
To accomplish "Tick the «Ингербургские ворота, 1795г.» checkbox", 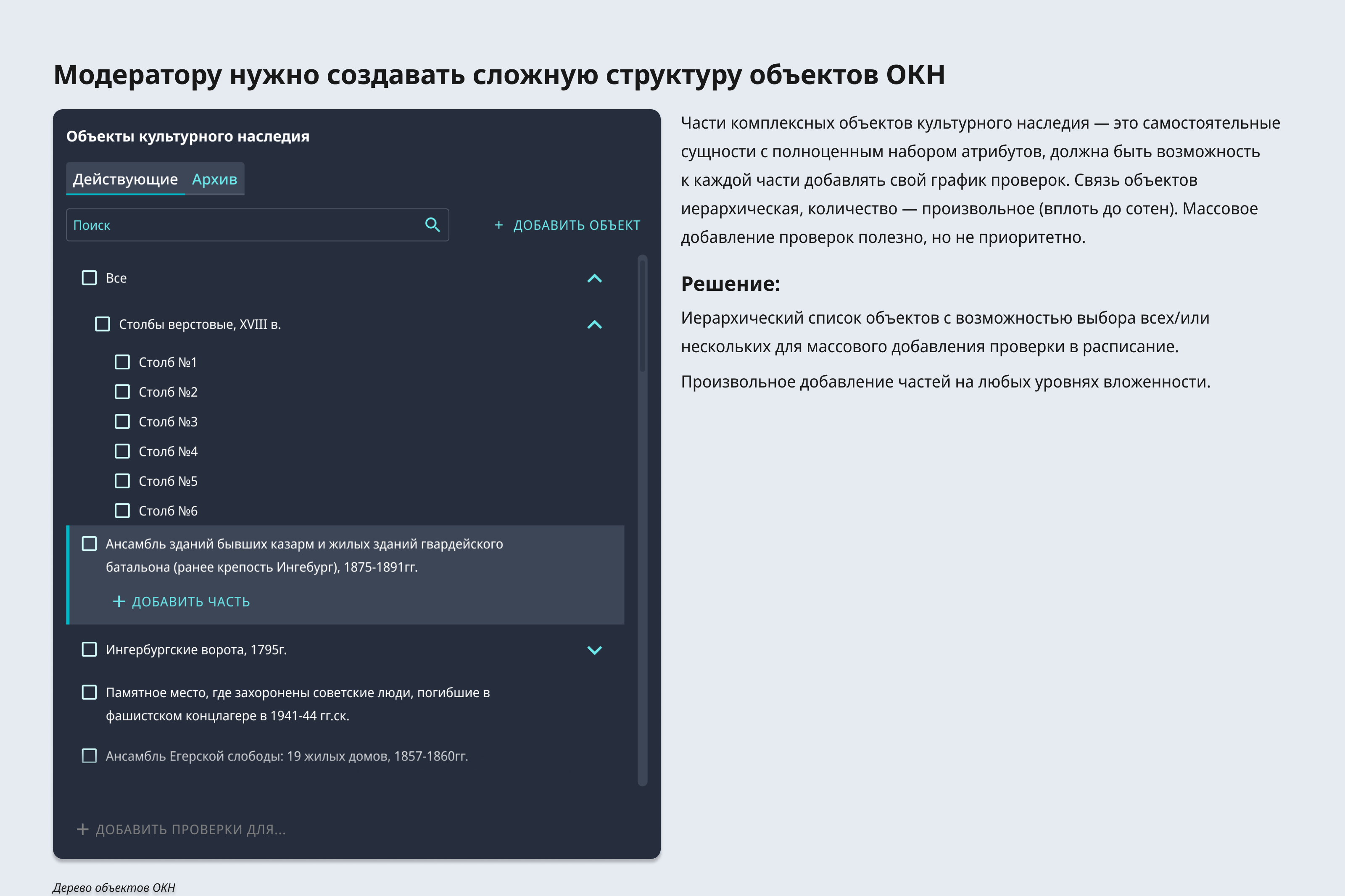I will 89,649.
